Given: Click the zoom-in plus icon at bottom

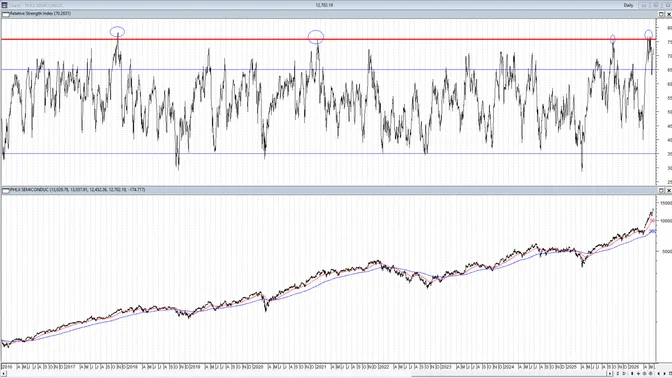Looking at the screenshot, I should tap(638, 374).
